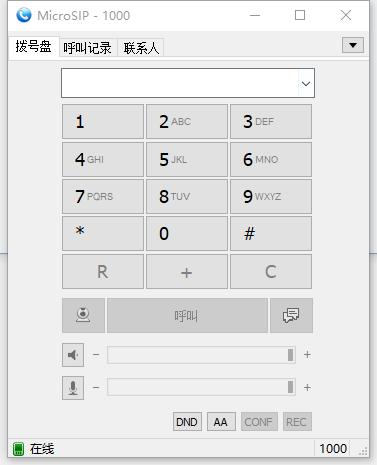Click the speaker volume slider
Image resolution: width=377 pixels, height=465 pixels.
pyautogui.click(x=201, y=355)
